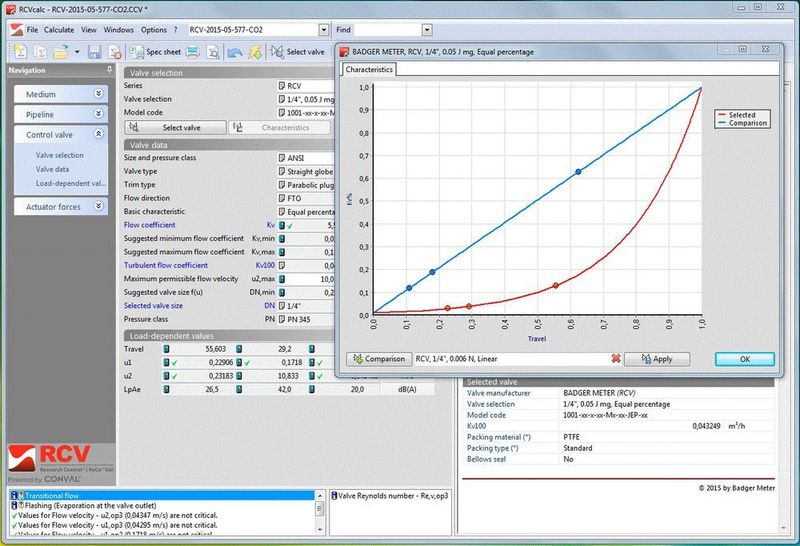Open the Pressure class PN 345 selector
The width and height of the screenshot is (800, 546).
[282, 319]
